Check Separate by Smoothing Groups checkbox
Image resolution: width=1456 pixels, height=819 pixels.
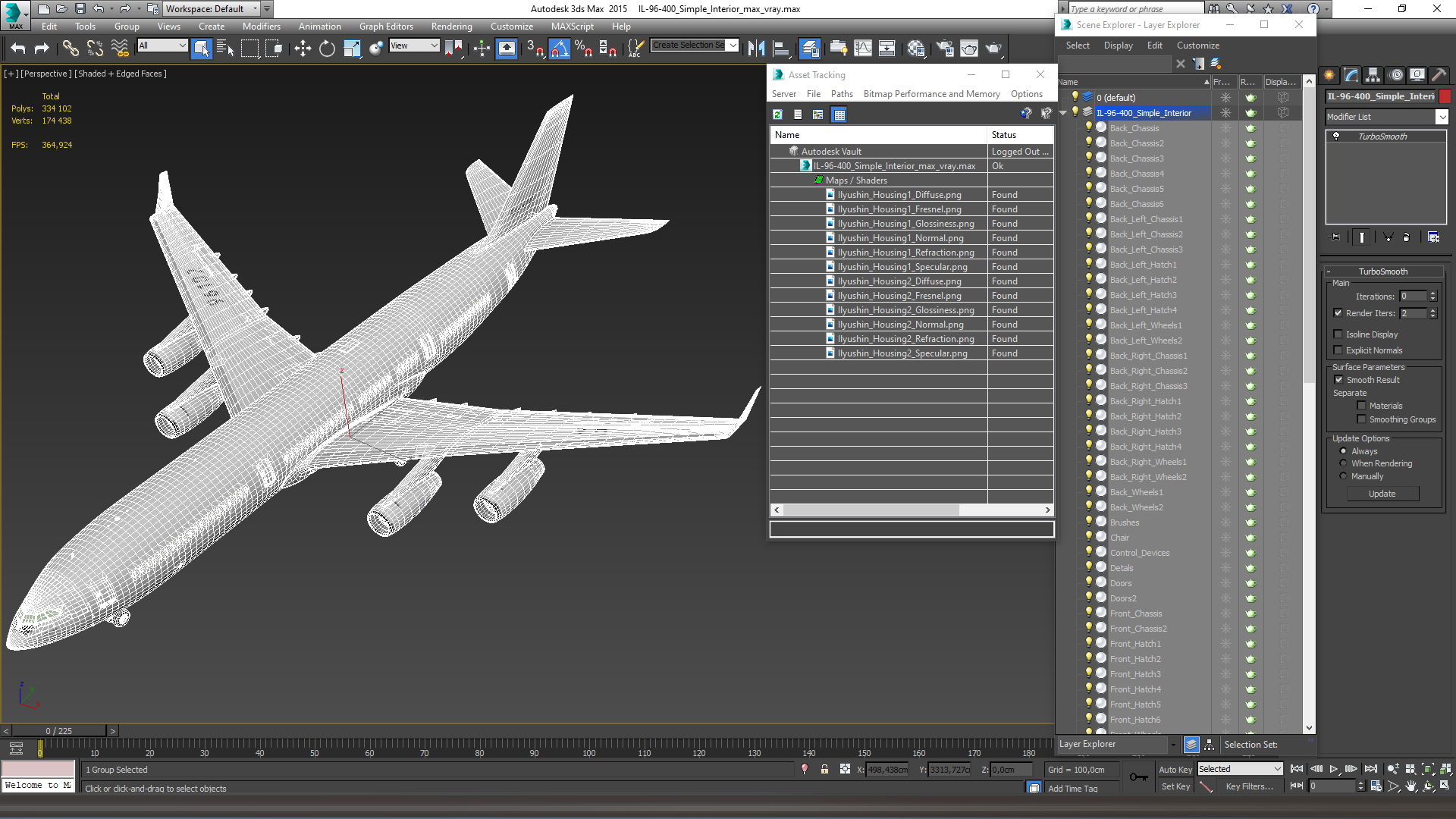point(1361,419)
